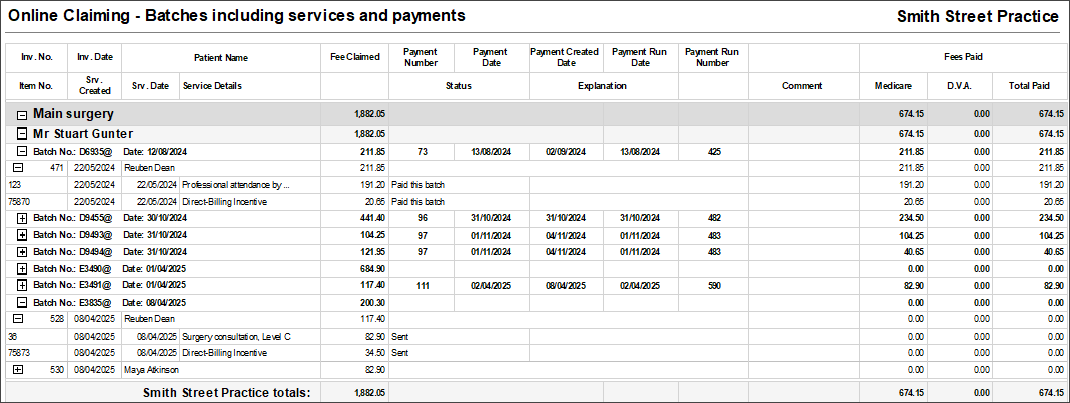Click payment run number 482

click(714, 218)
